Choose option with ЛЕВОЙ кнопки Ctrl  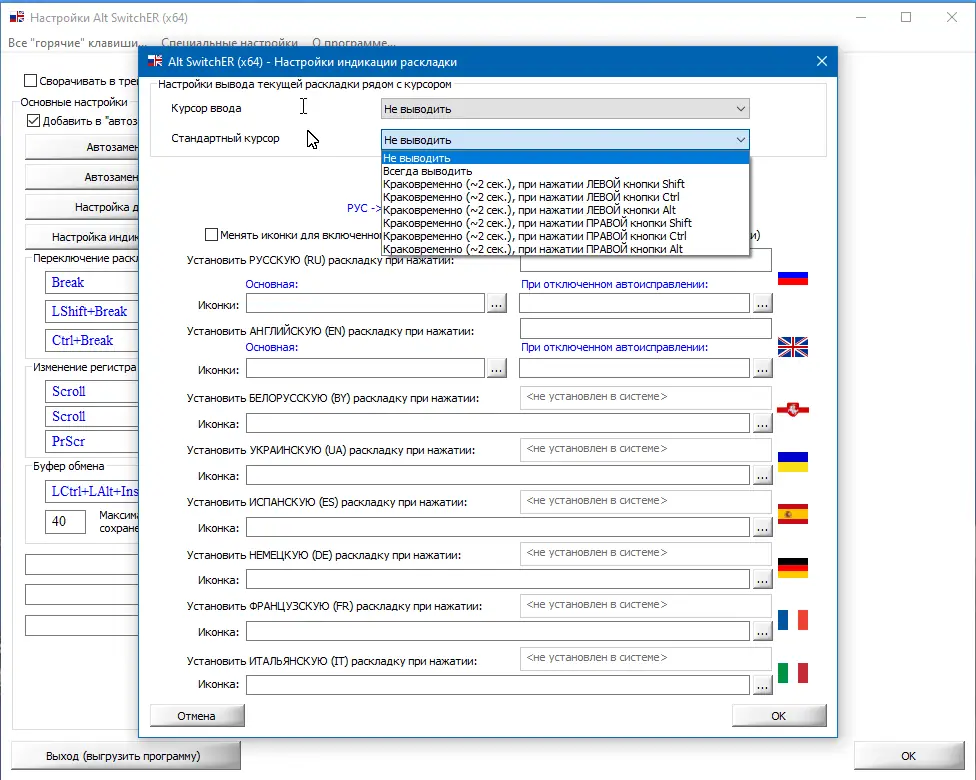[565, 197]
